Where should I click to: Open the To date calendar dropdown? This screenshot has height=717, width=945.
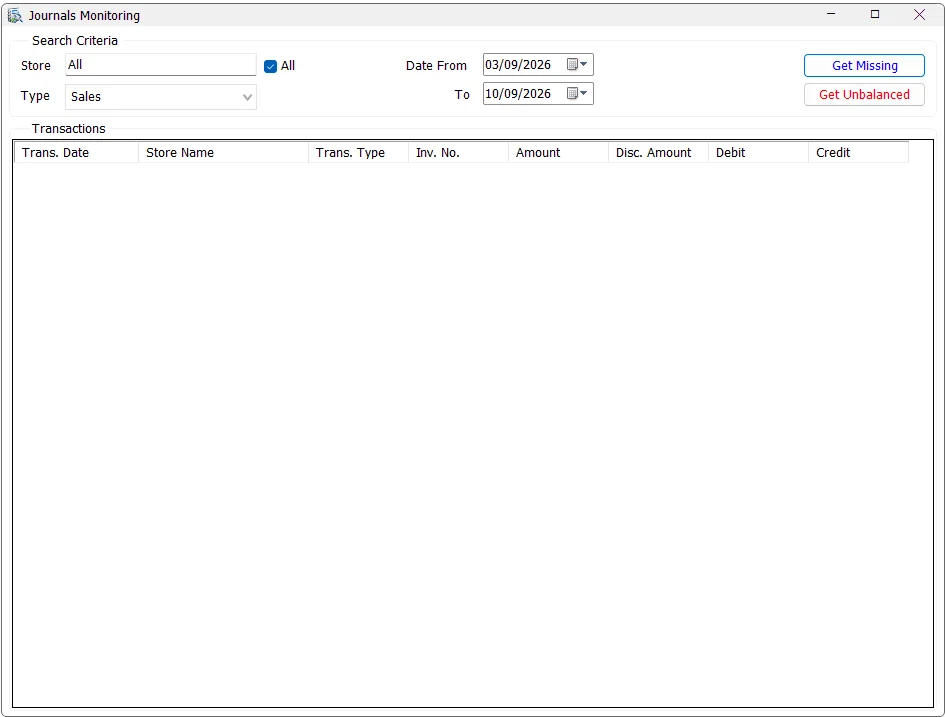pyautogui.click(x=577, y=93)
